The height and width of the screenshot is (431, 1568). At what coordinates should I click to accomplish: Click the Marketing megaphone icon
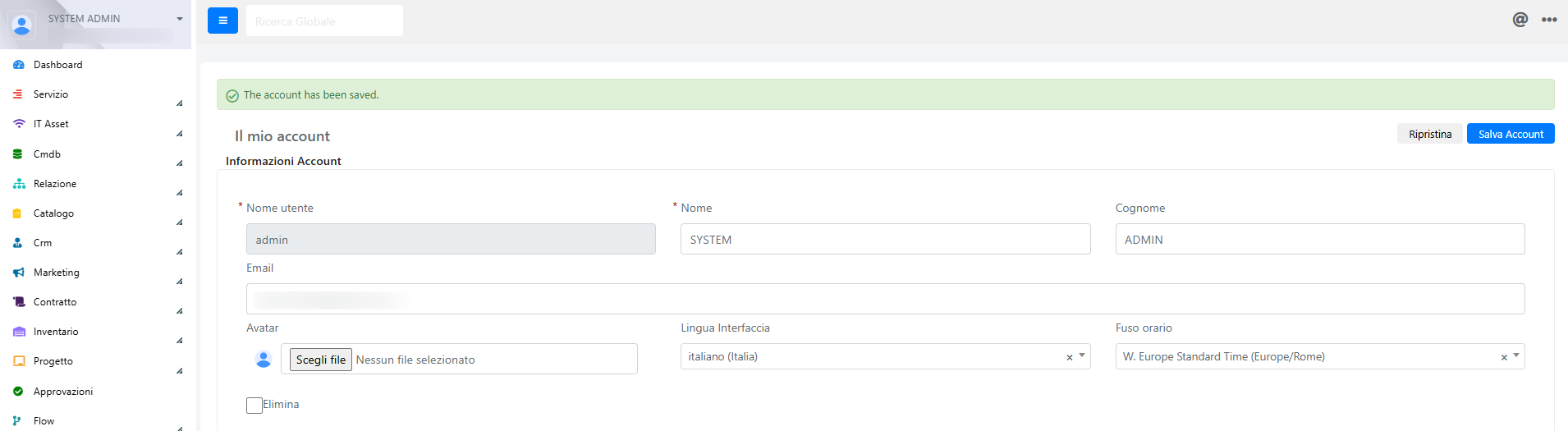18,273
